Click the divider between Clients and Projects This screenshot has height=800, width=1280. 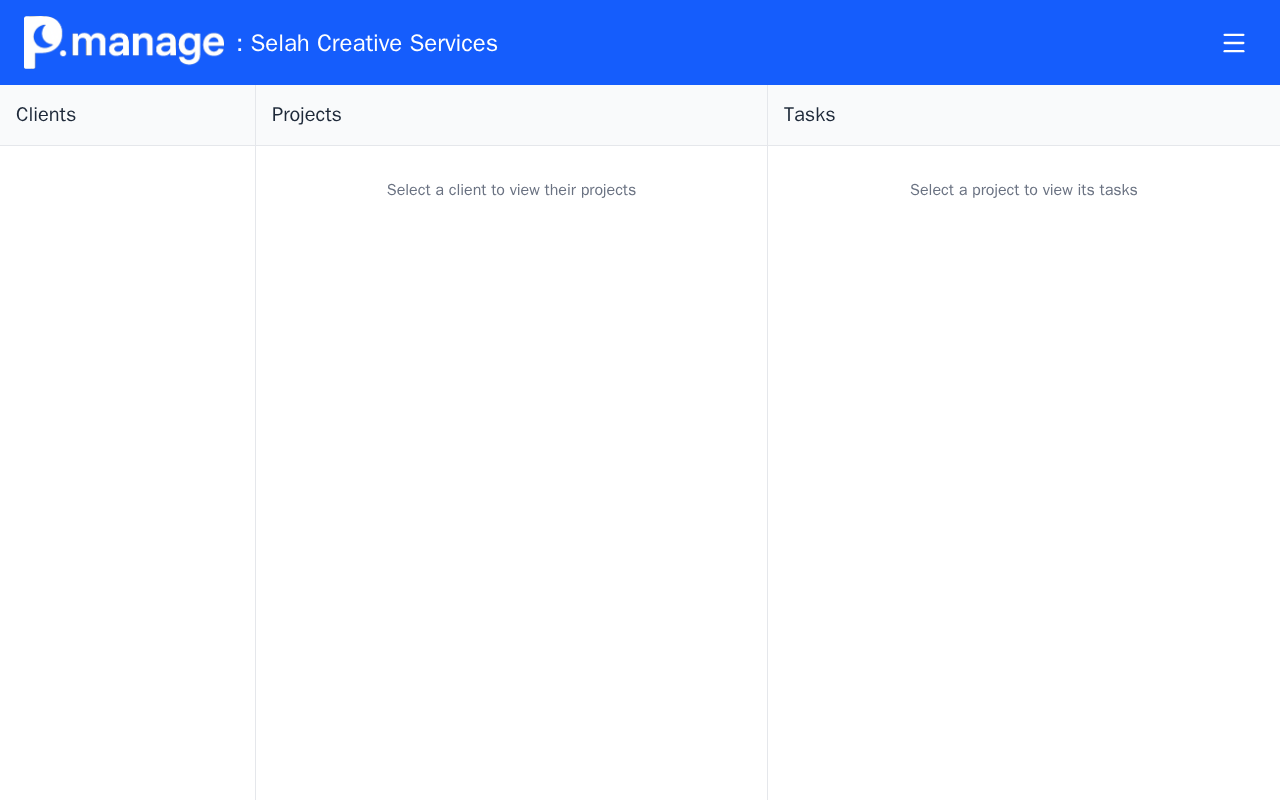click(x=255, y=450)
